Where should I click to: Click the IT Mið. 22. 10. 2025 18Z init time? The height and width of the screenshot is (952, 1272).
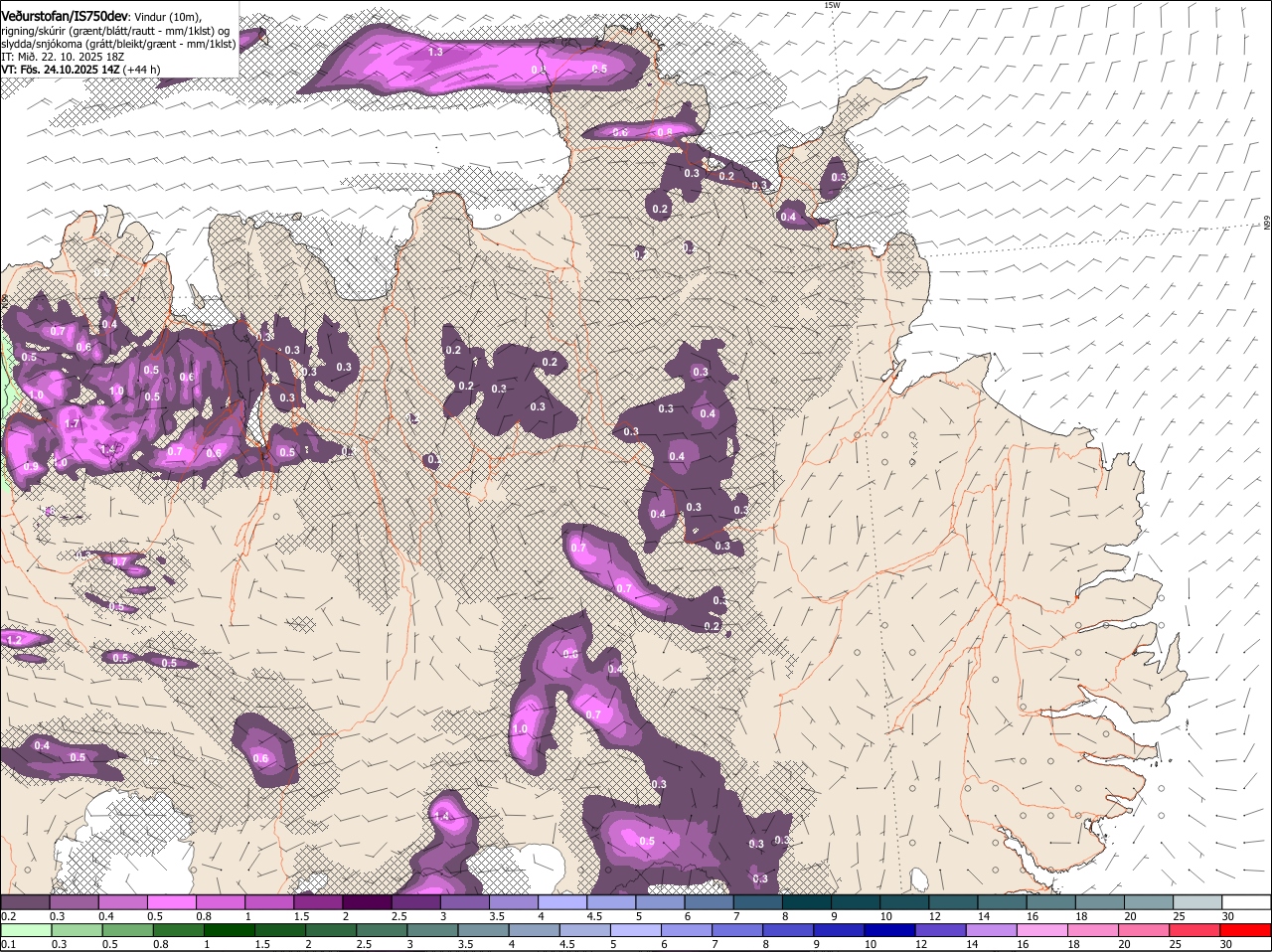[62, 57]
